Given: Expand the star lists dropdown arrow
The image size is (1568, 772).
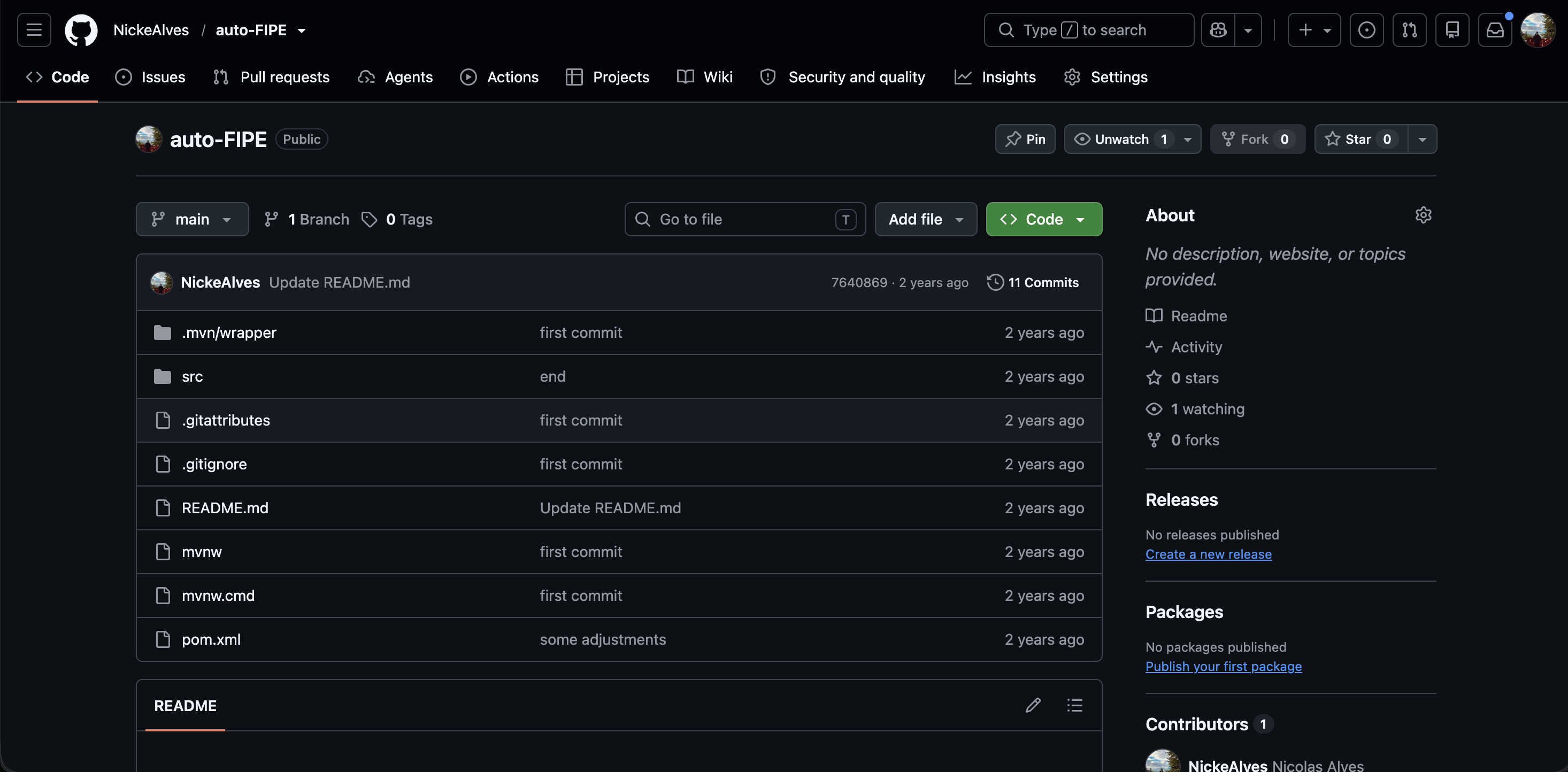Looking at the screenshot, I should point(1422,140).
